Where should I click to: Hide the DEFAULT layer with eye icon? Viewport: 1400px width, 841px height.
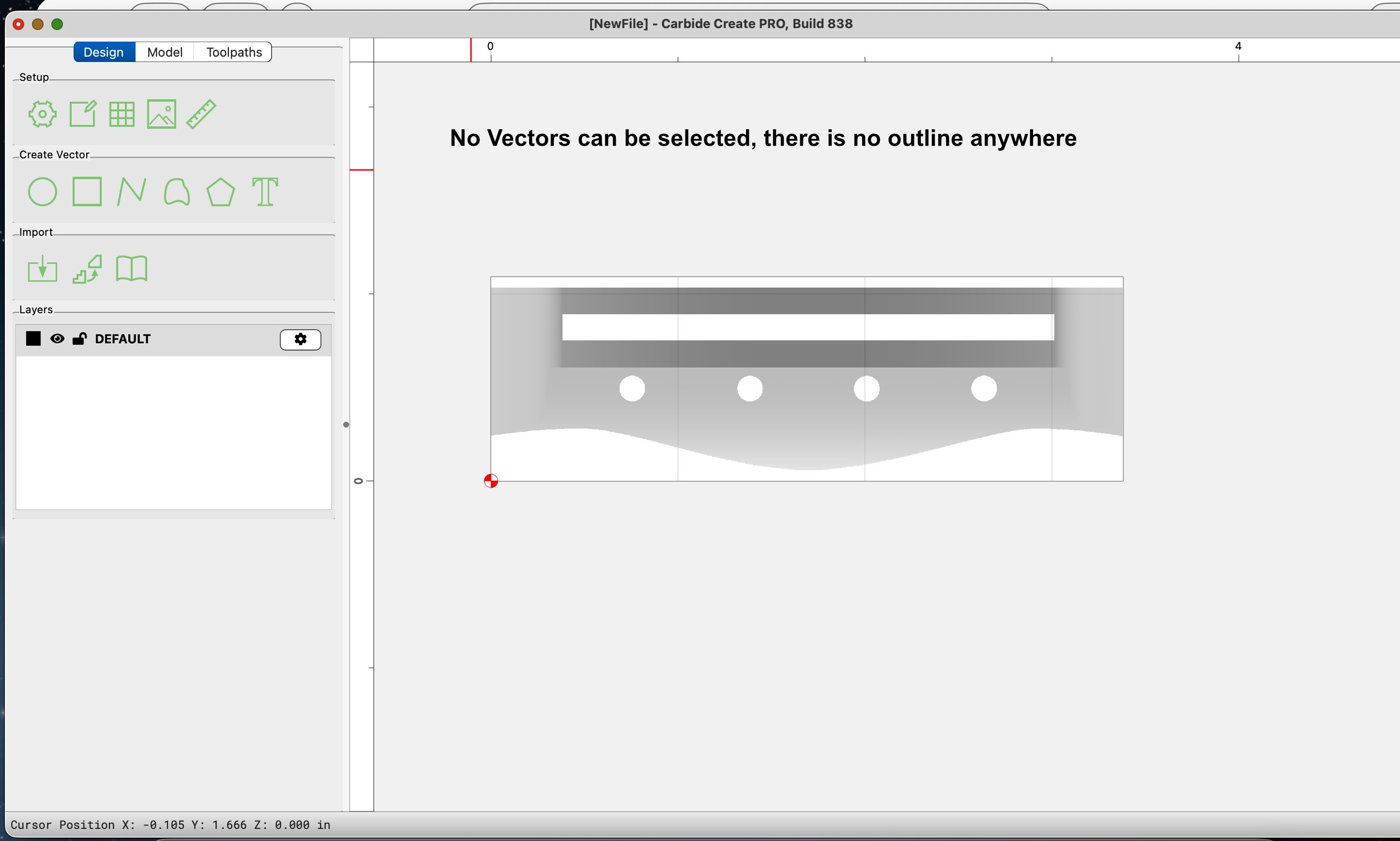coord(57,339)
